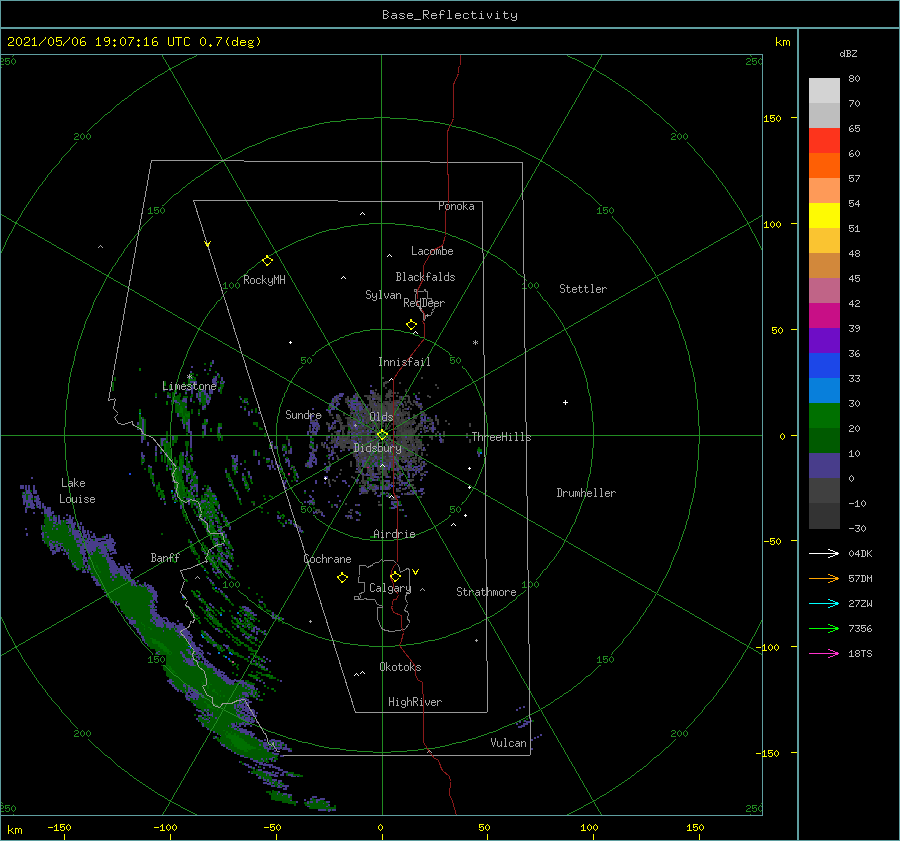
Task: Click the 2021/05/06 19:07:16 UTC timestamp
Action: [x=134, y=42]
